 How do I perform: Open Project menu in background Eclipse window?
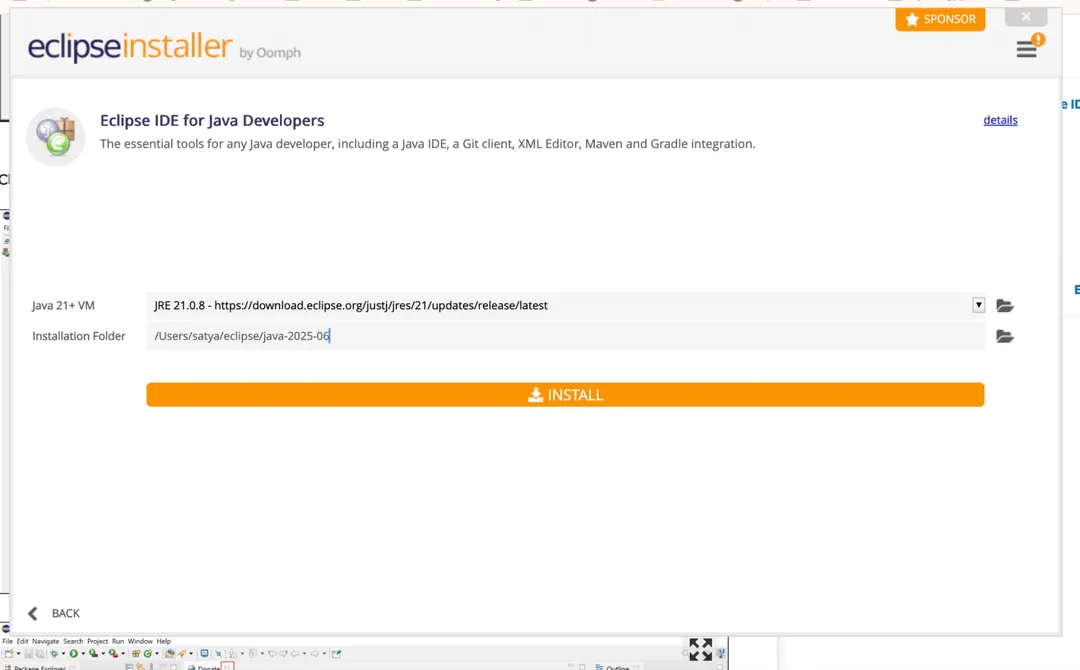tap(98, 641)
